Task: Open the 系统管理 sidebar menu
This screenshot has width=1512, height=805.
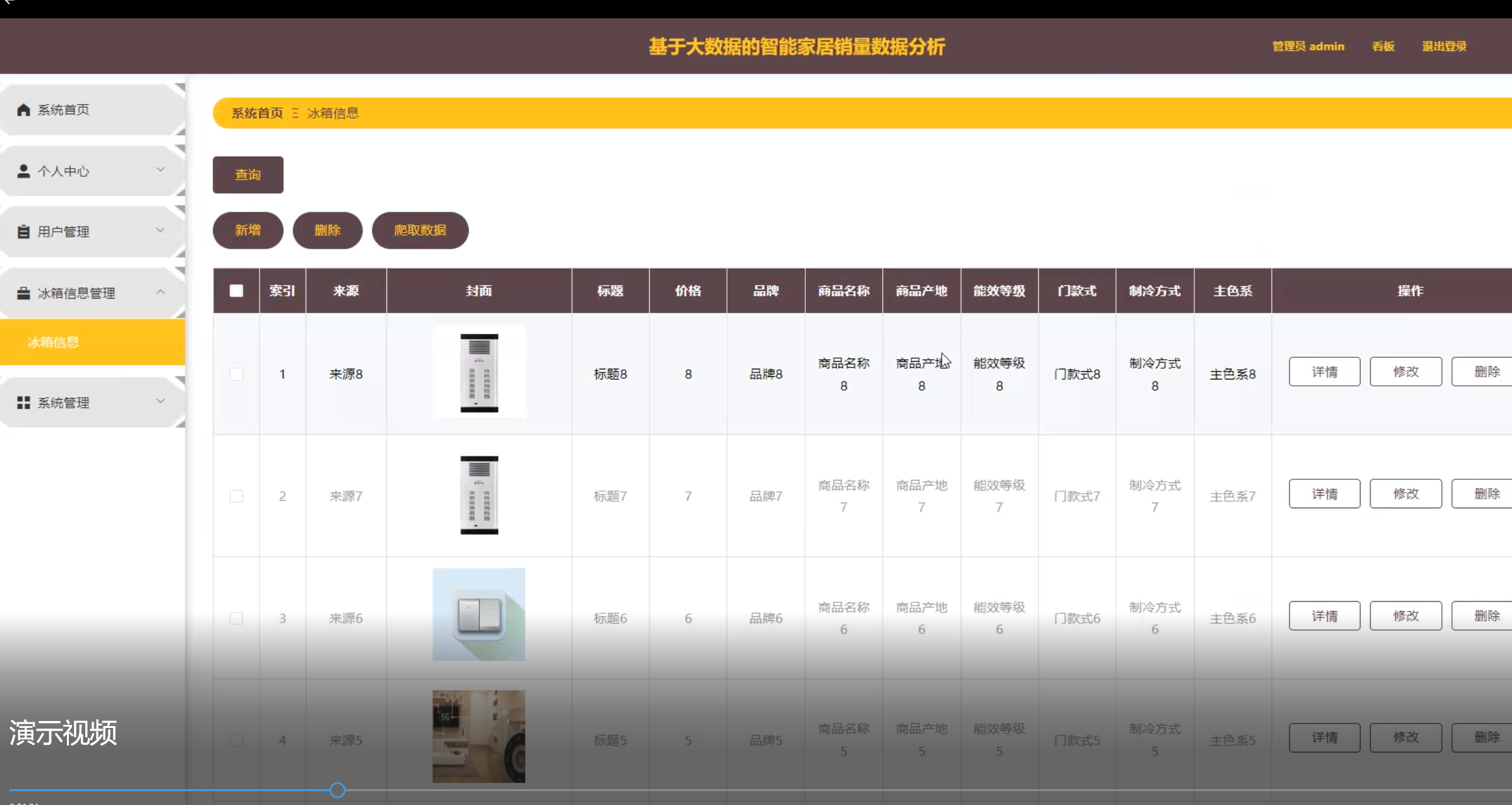Action: [x=92, y=403]
